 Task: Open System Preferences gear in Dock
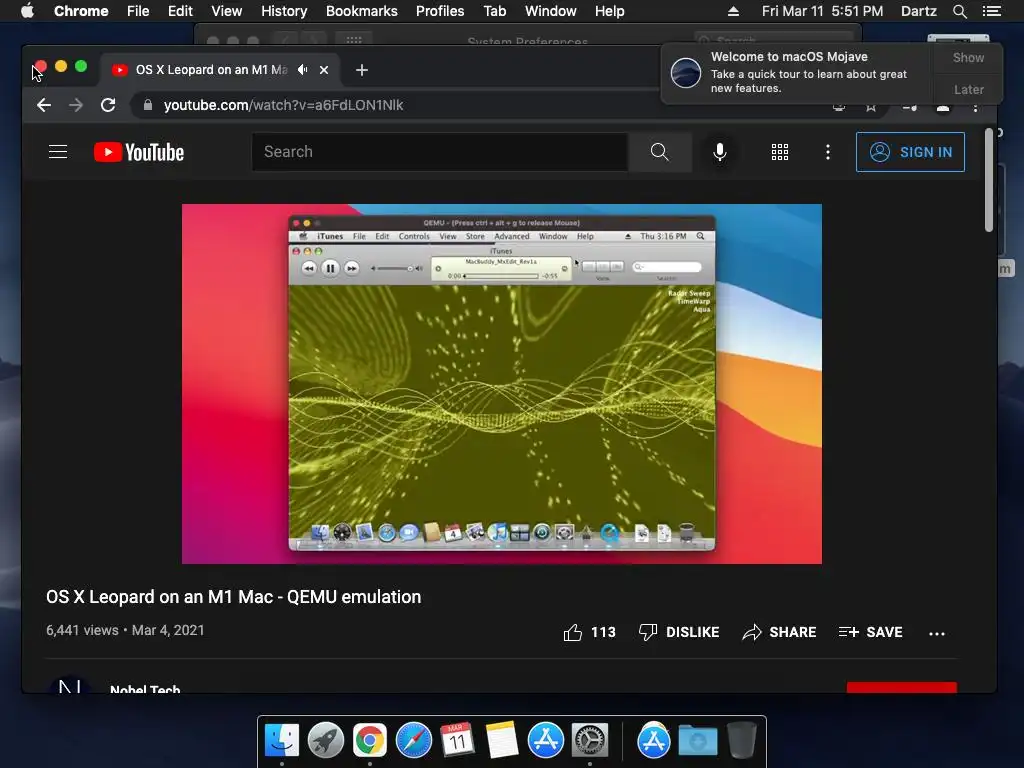click(x=590, y=741)
